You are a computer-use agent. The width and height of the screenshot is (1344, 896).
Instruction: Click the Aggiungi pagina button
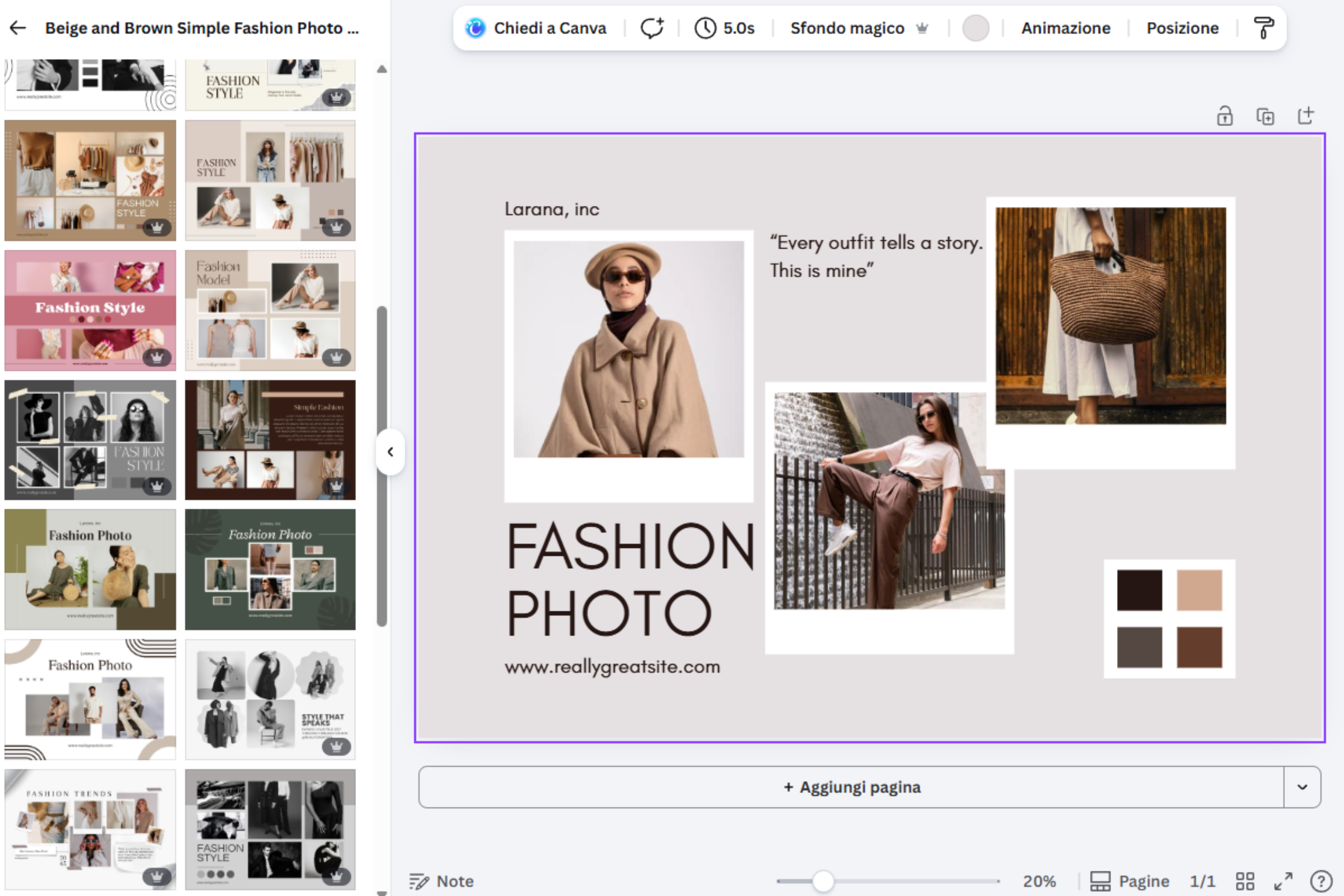(x=851, y=787)
